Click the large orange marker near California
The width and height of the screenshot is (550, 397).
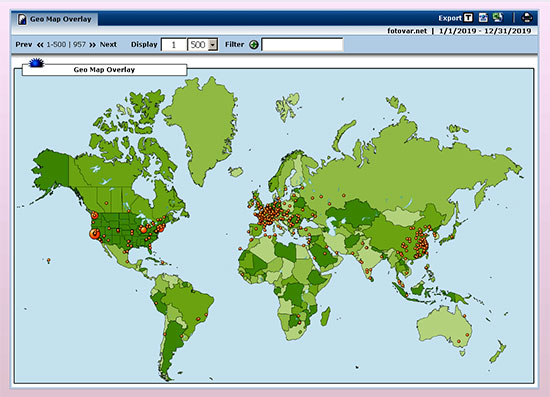(x=94, y=234)
